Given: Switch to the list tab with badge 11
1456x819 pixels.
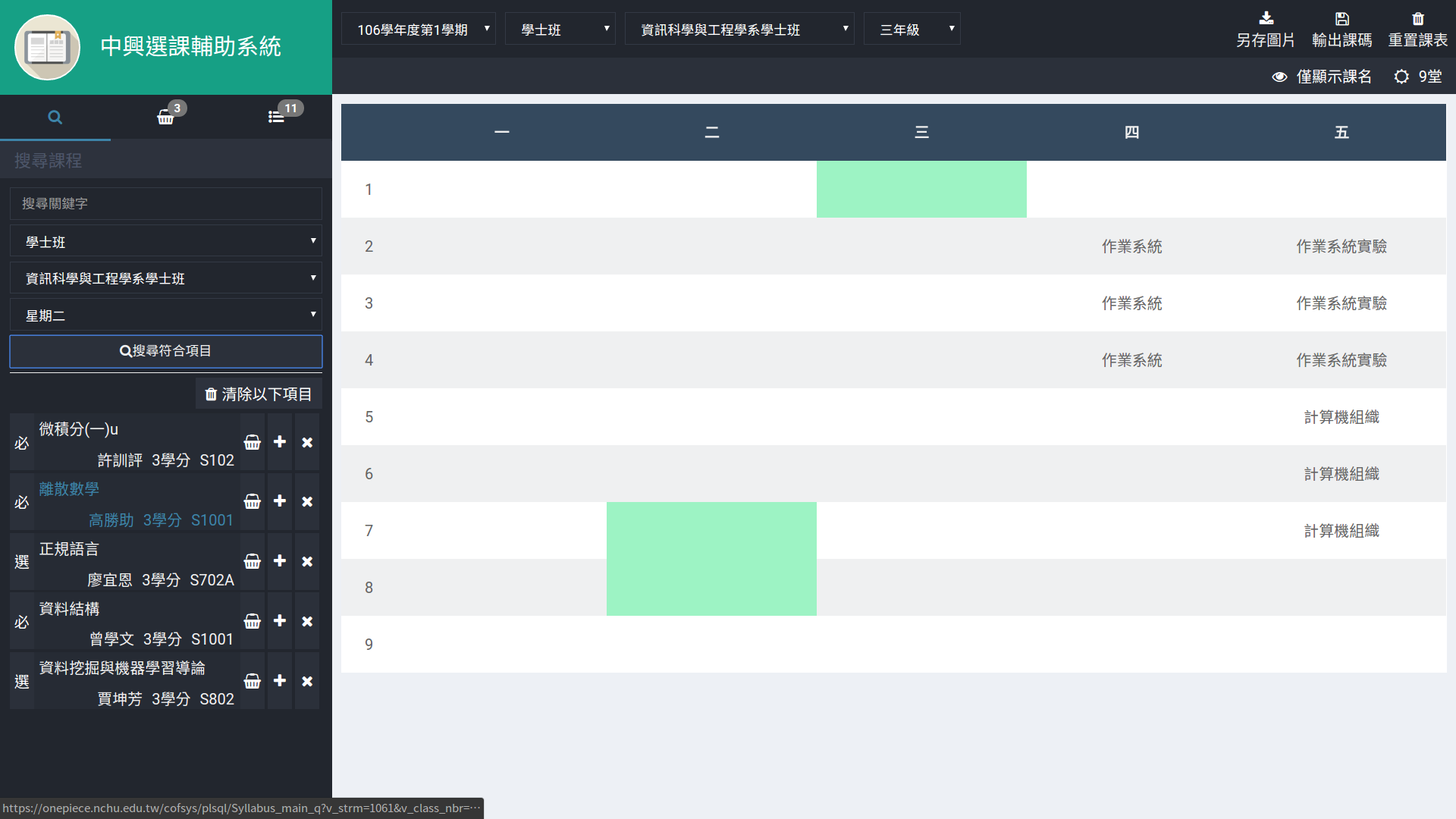Looking at the screenshot, I should pos(276,117).
